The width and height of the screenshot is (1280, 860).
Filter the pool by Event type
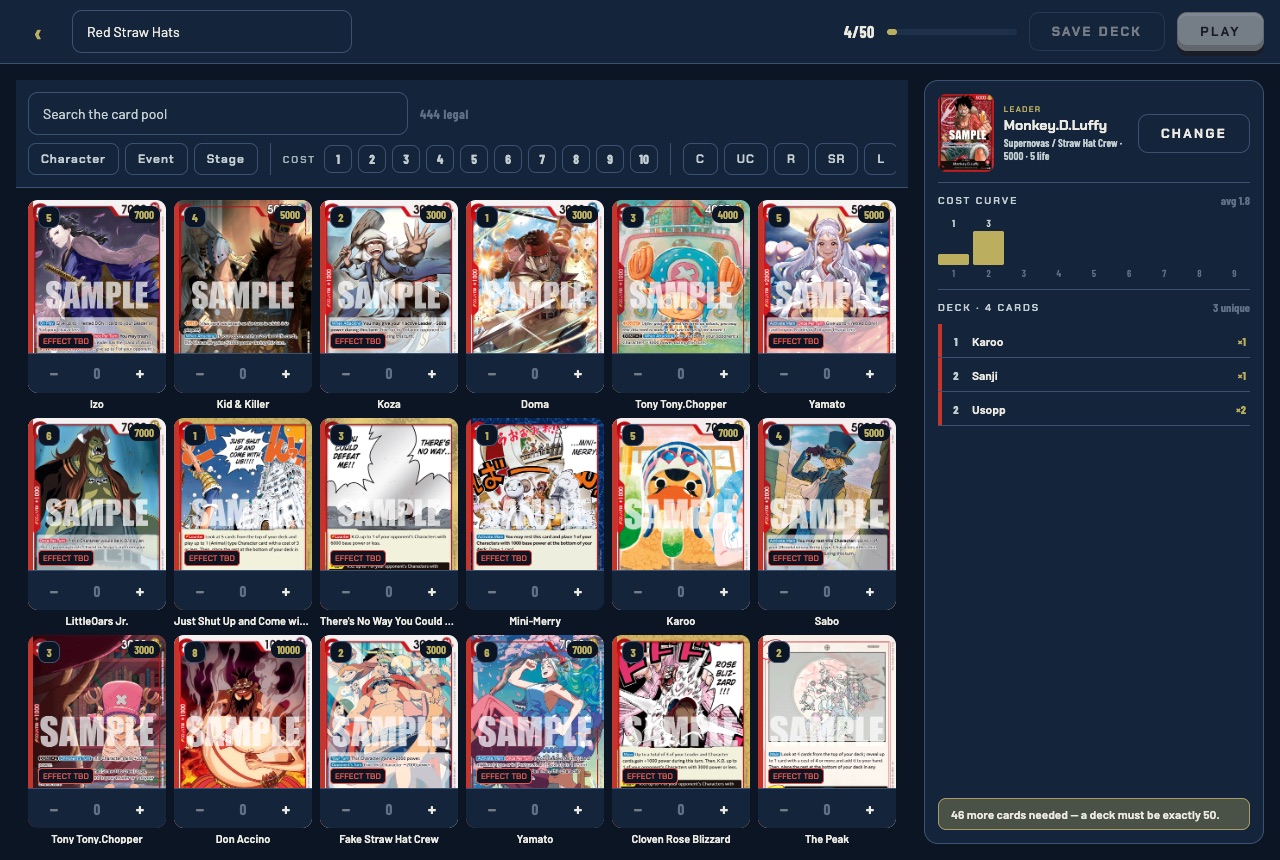(x=156, y=159)
